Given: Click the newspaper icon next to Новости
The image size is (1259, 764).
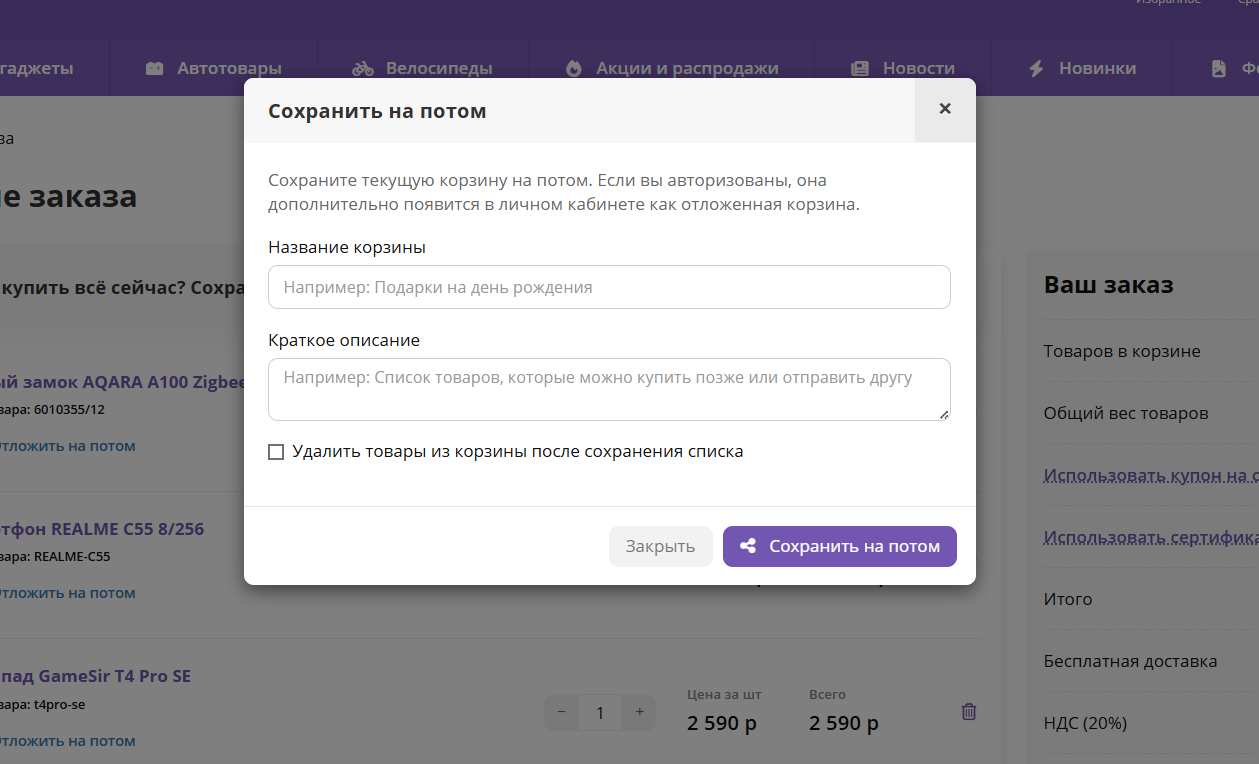Looking at the screenshot, I should point(860,69).
